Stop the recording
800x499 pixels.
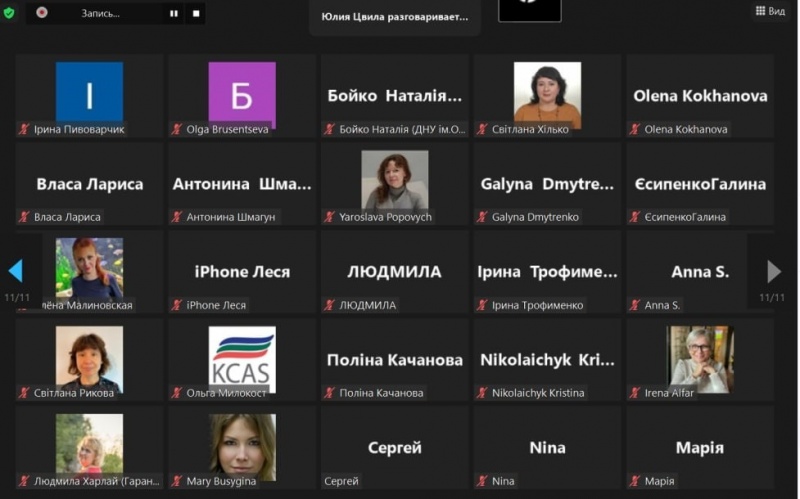196,13
